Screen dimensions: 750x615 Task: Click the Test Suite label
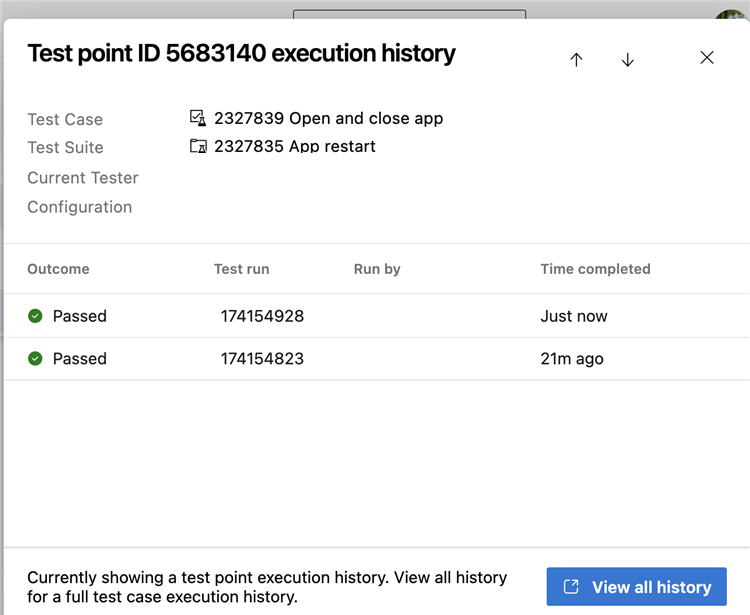pyautogui.click(x=65, y=147)
